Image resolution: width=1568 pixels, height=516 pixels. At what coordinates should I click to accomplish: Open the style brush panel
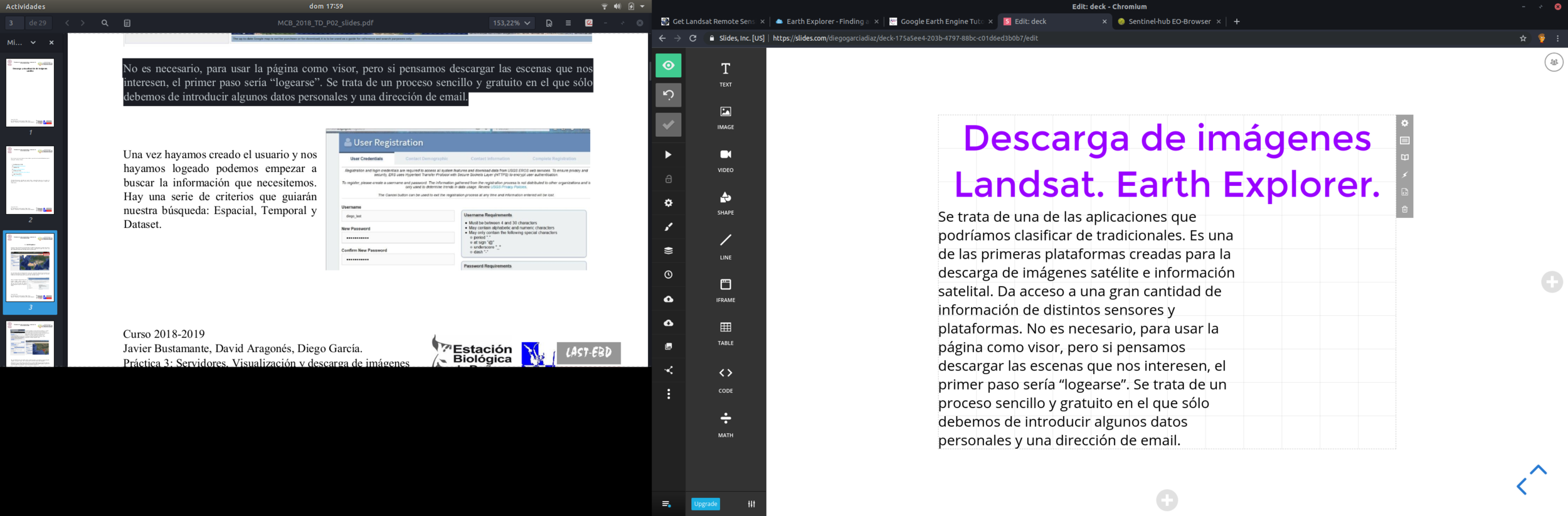coord(668,227)
